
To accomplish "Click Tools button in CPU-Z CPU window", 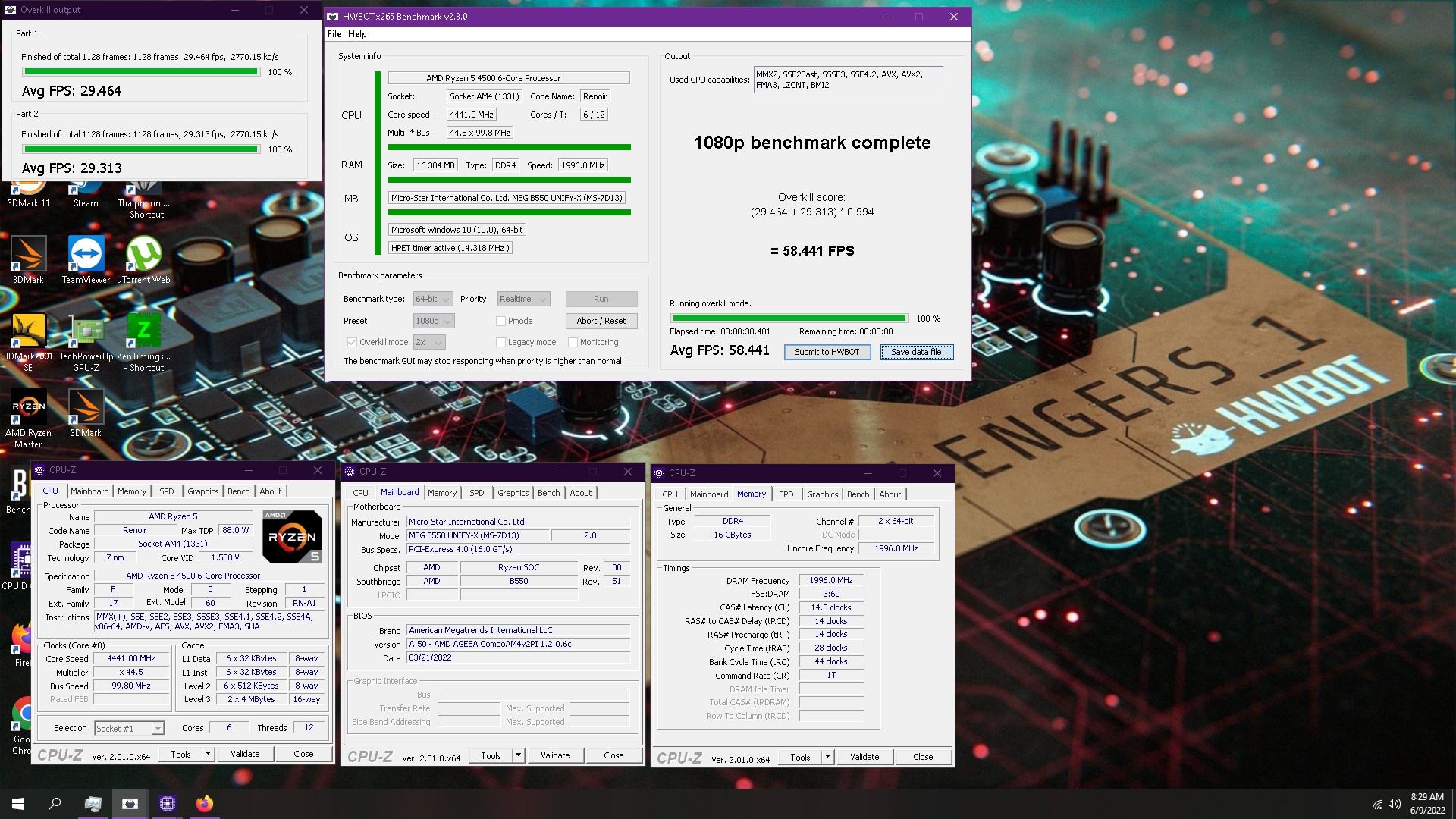I will (180, 754).
